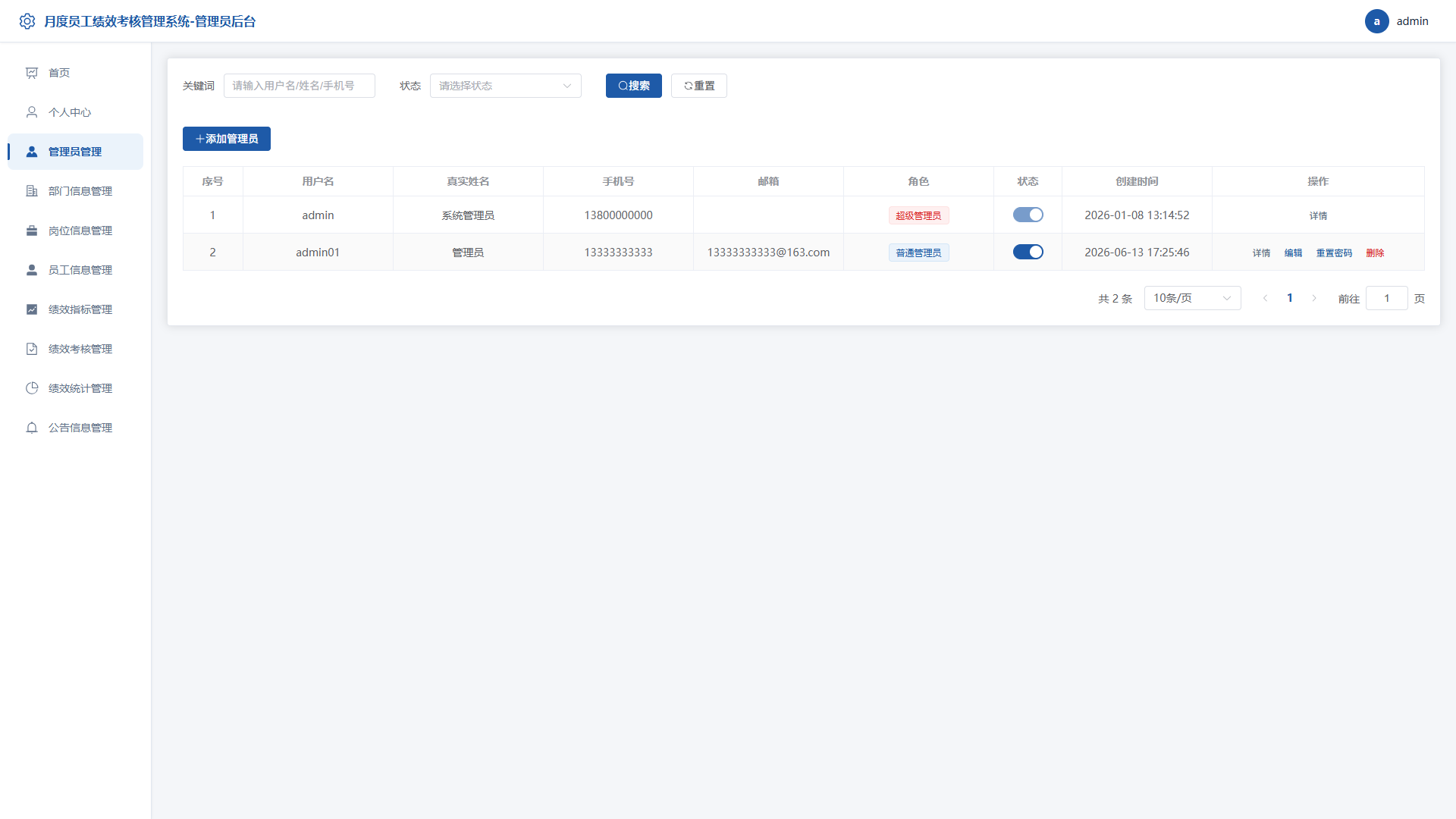The image size is (1456, 819).
Task: Toggle status switch for admin row
Action: pyautogui.click(x=1028, y=215)
